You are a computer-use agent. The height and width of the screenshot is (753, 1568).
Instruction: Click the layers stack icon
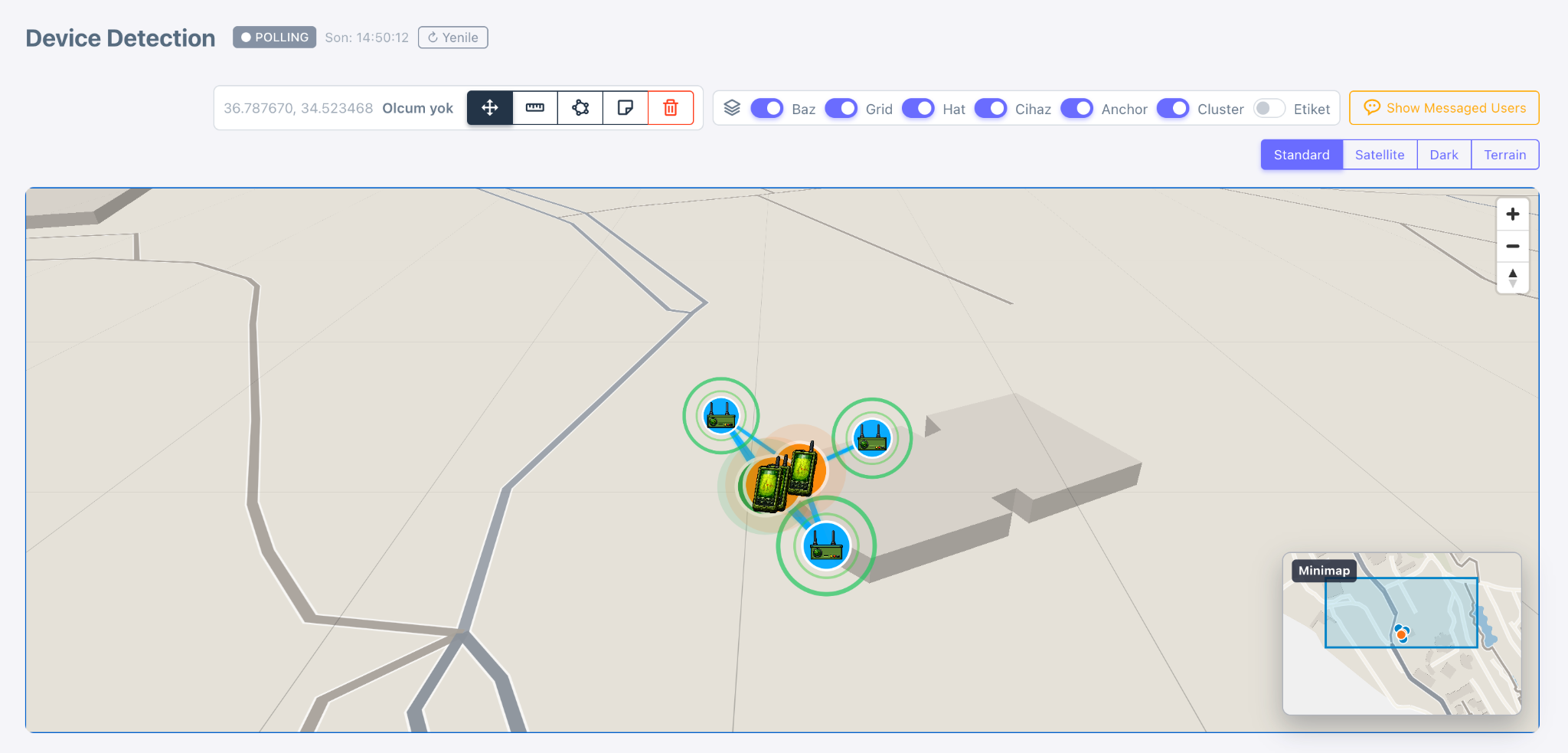732,108
